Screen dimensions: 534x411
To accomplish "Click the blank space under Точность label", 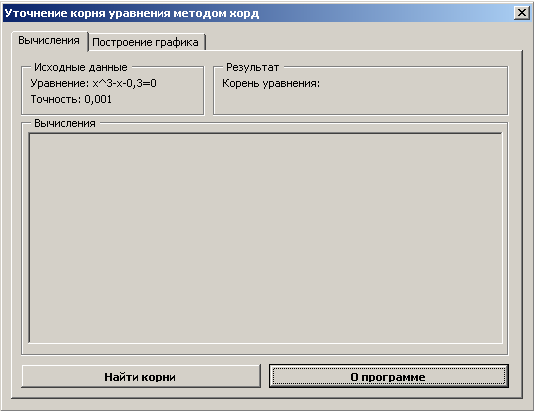I will click(112, 110).
